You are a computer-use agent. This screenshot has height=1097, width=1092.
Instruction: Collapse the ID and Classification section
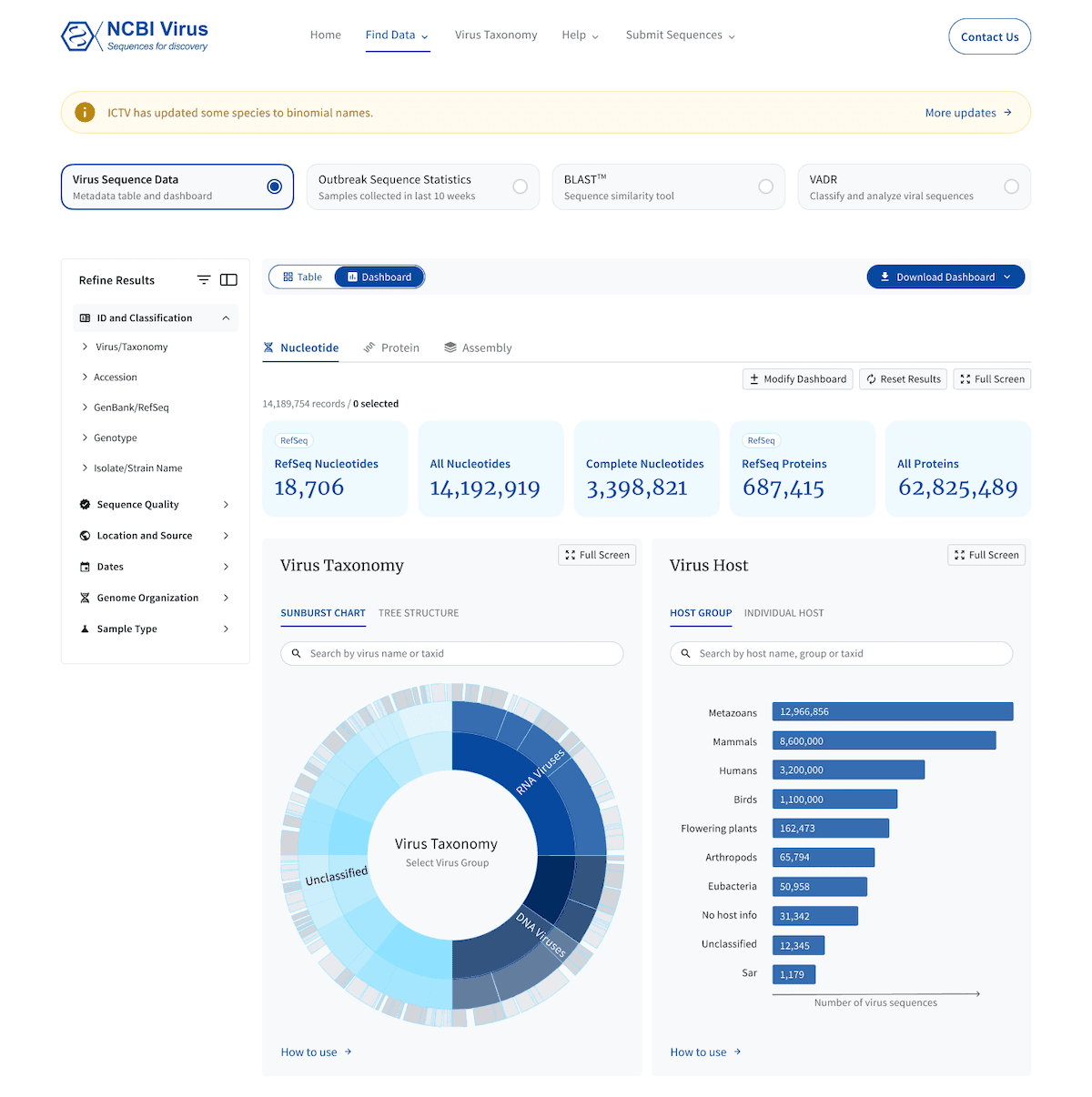tap(226, 318)
